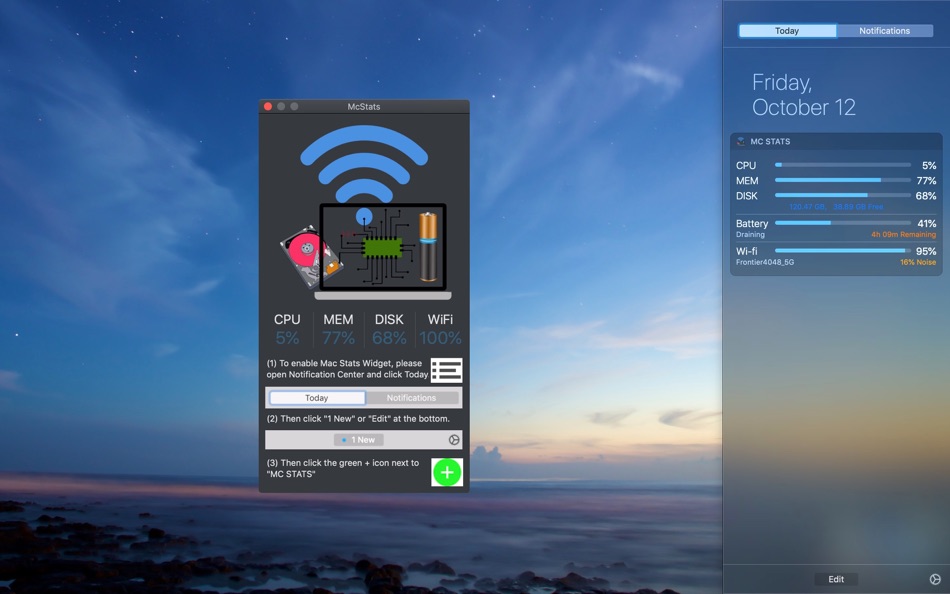The height and width of the screenshot is (594, 950).
Task: Click the 1 New button in McStats
Action: point(359,439)
